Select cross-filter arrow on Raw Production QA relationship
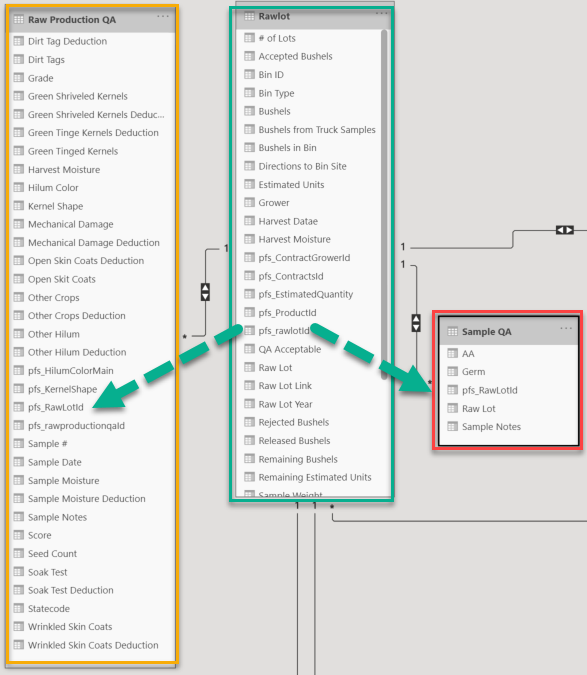587x675 pixels. coord(205,292)
